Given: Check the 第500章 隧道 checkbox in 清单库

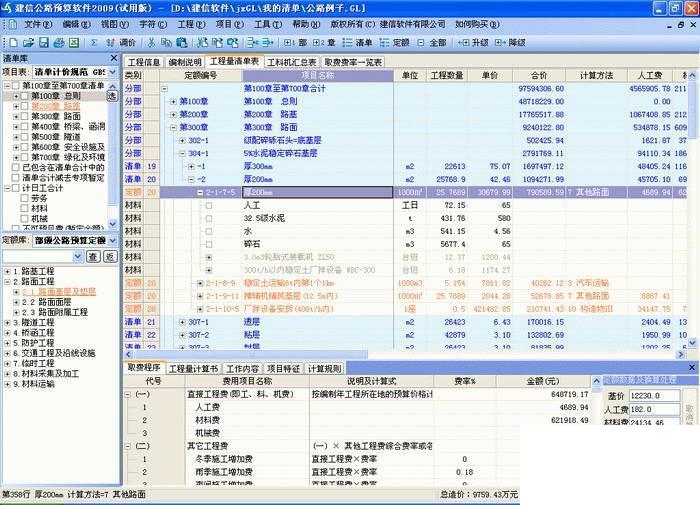Looking at the screenshot, I should click(x=25, y=137).
